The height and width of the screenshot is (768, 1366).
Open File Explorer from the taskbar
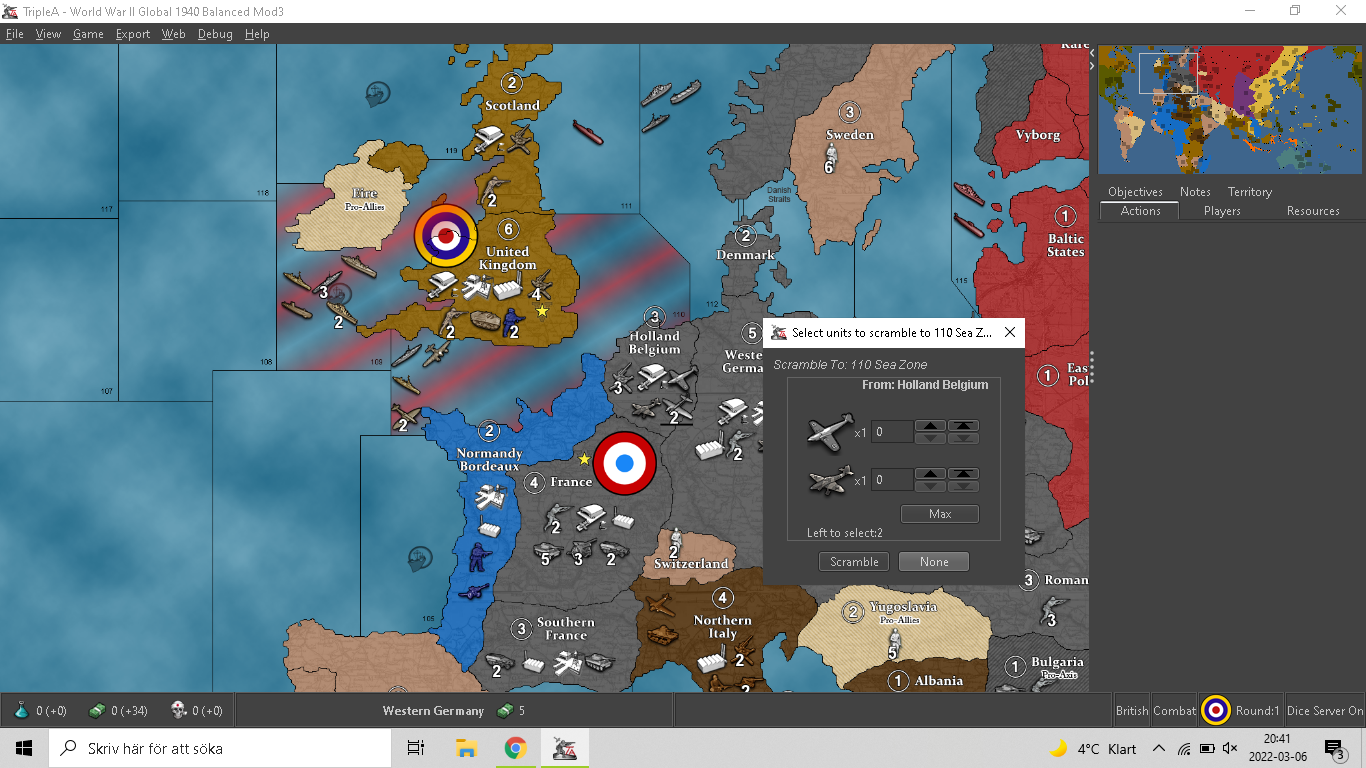click(x=466, y=748)
